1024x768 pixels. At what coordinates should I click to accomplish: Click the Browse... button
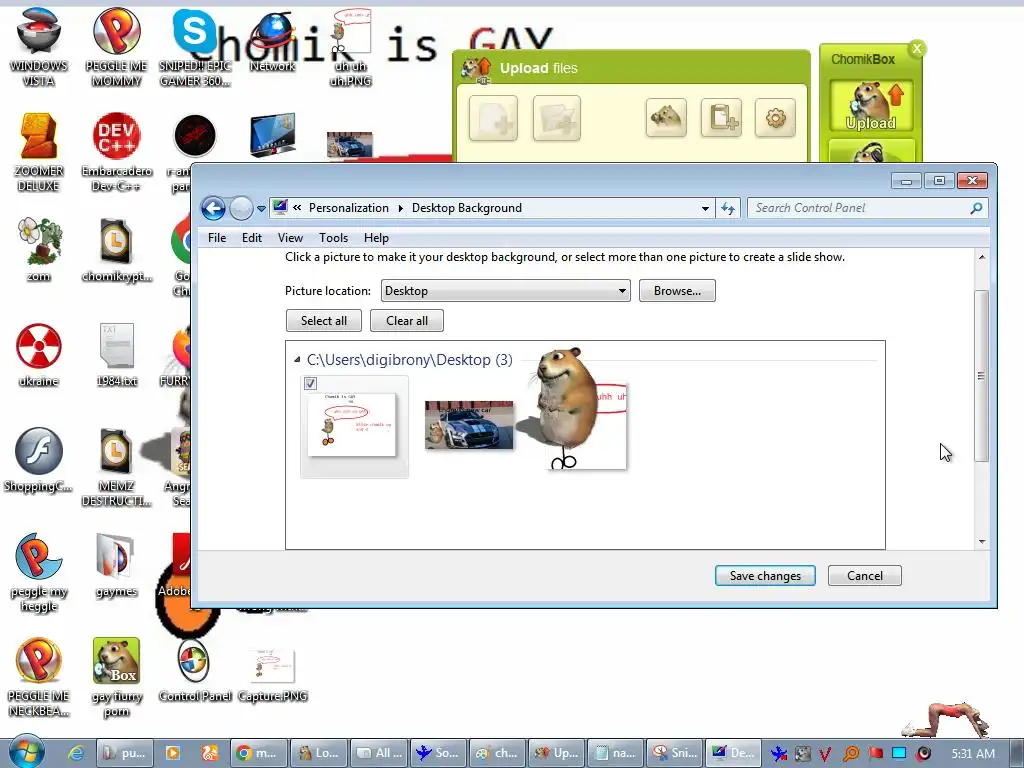677,291
